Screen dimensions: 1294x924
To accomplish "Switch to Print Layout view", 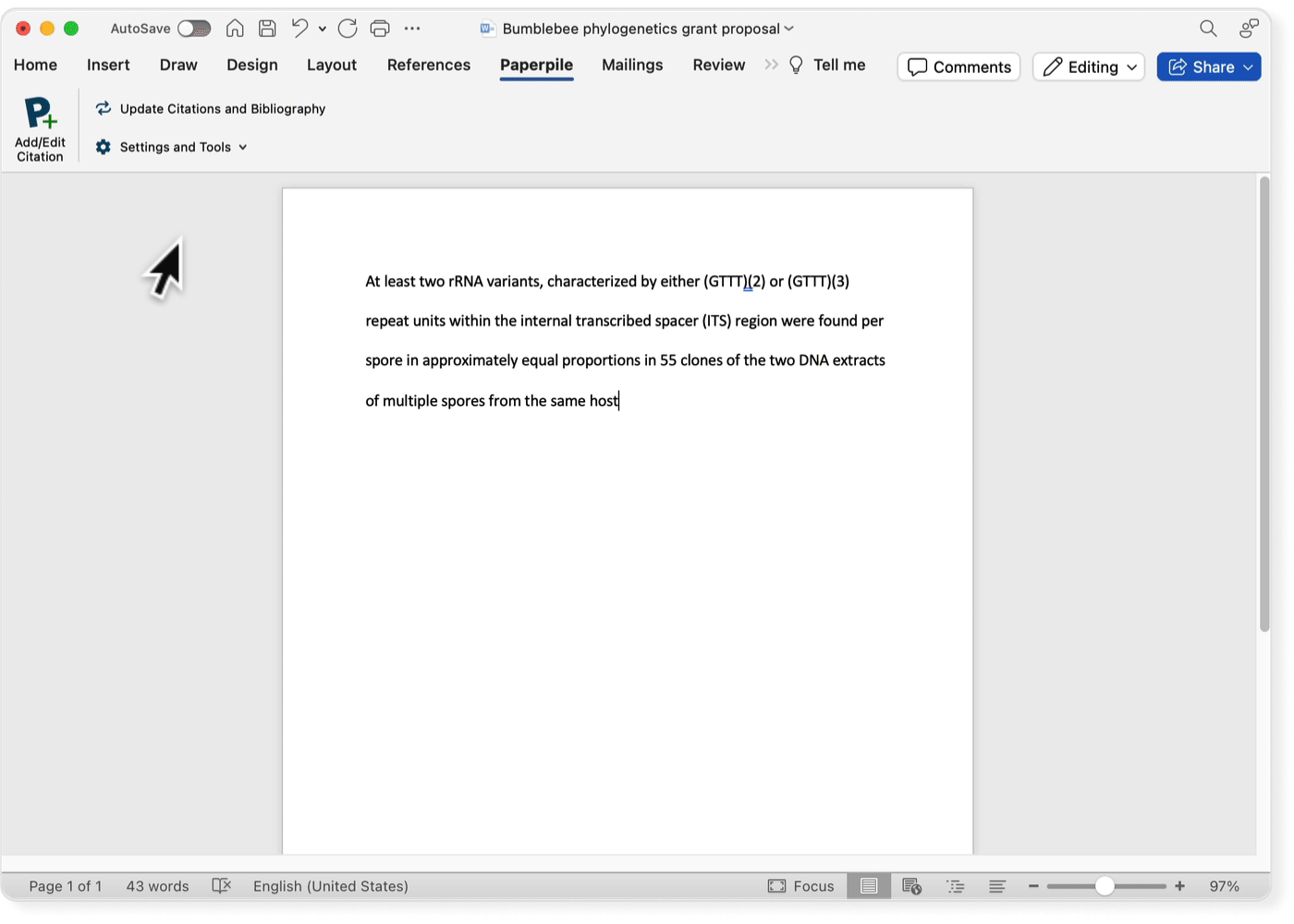I will point(869,885).
